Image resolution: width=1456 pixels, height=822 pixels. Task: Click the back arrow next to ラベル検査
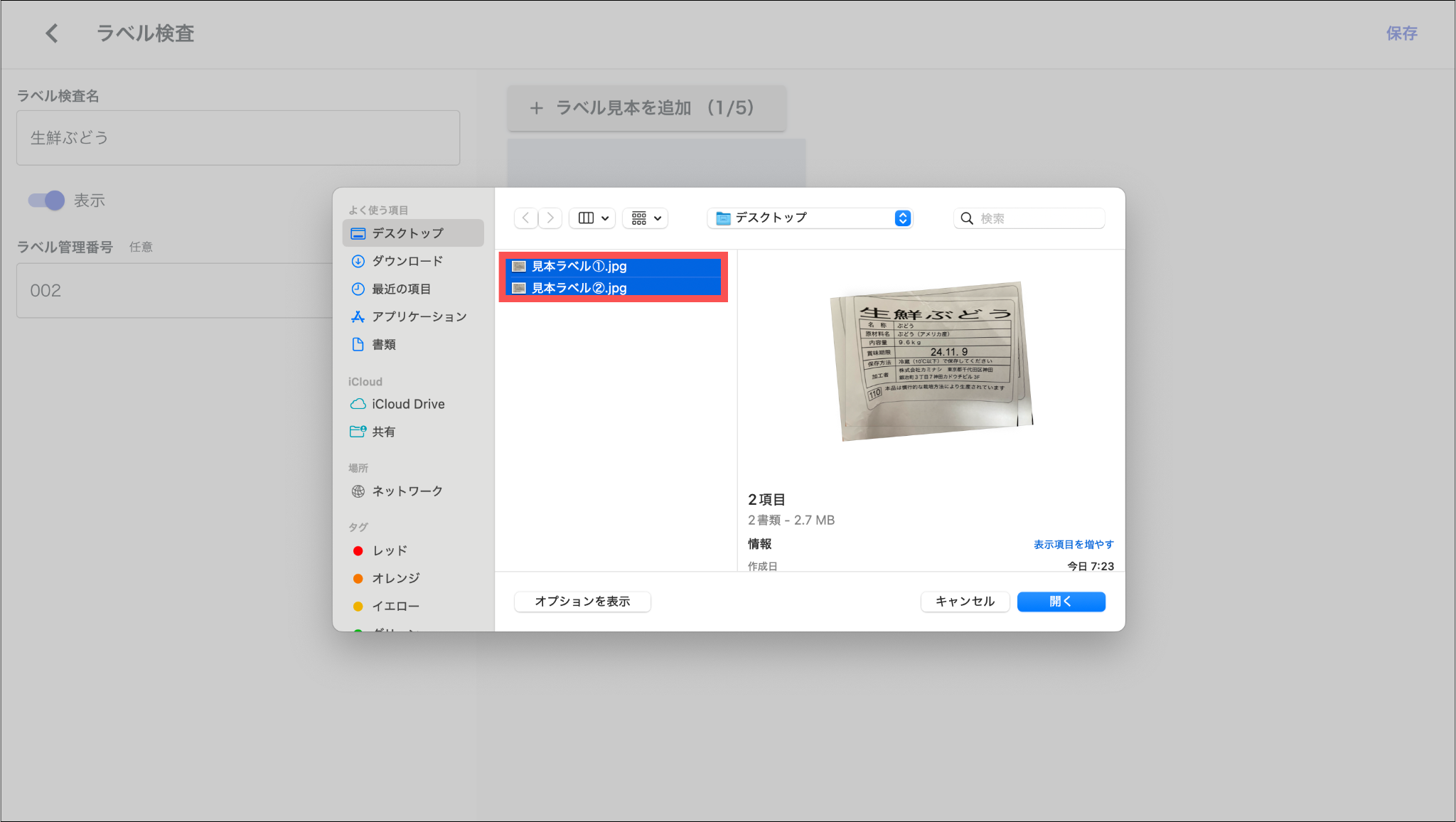click(52, 33)
